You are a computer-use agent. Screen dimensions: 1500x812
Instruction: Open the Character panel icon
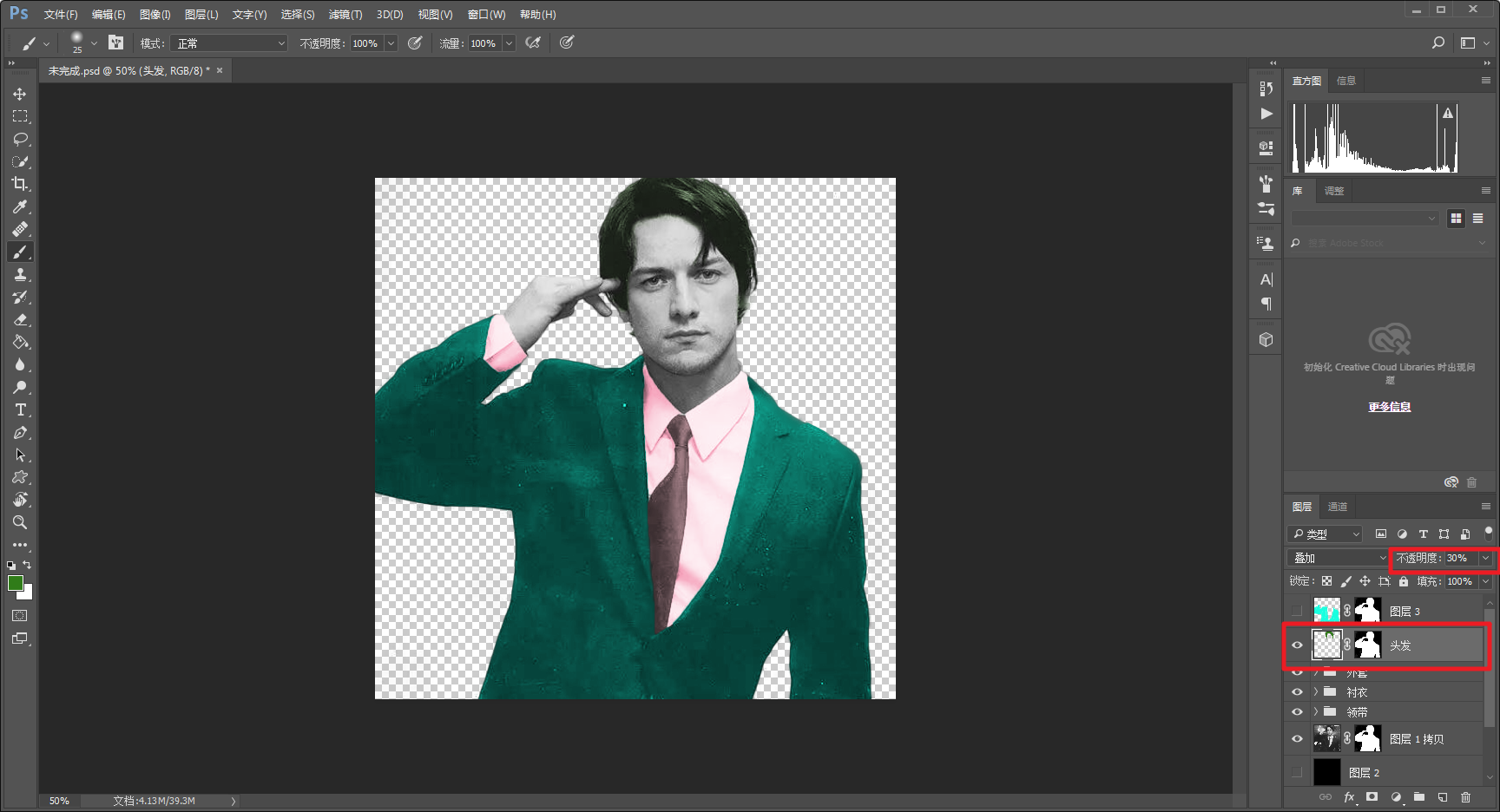tap(1266, 279)
